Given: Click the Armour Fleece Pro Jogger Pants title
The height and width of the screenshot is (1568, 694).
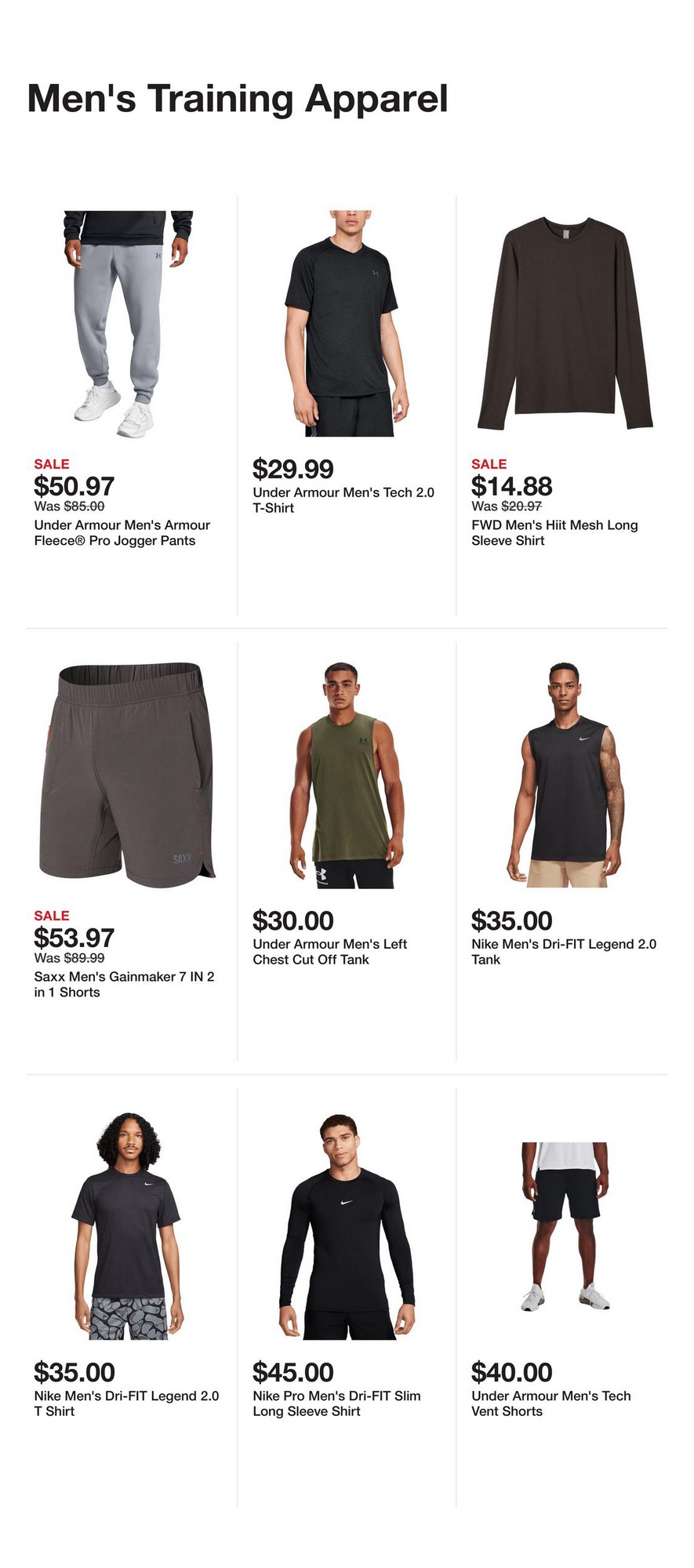Looking at the screenshot, I should pos(122,533).
